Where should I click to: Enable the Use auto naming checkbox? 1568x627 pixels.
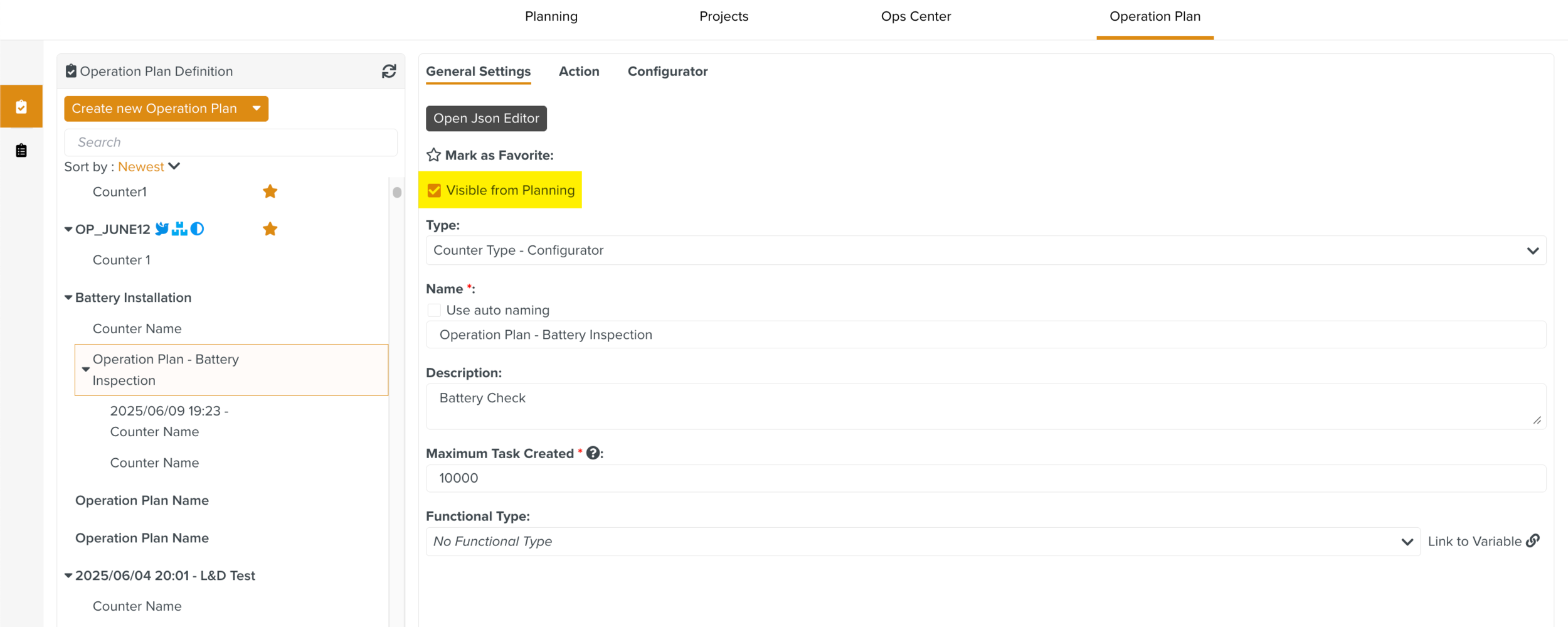click(434, 310)
